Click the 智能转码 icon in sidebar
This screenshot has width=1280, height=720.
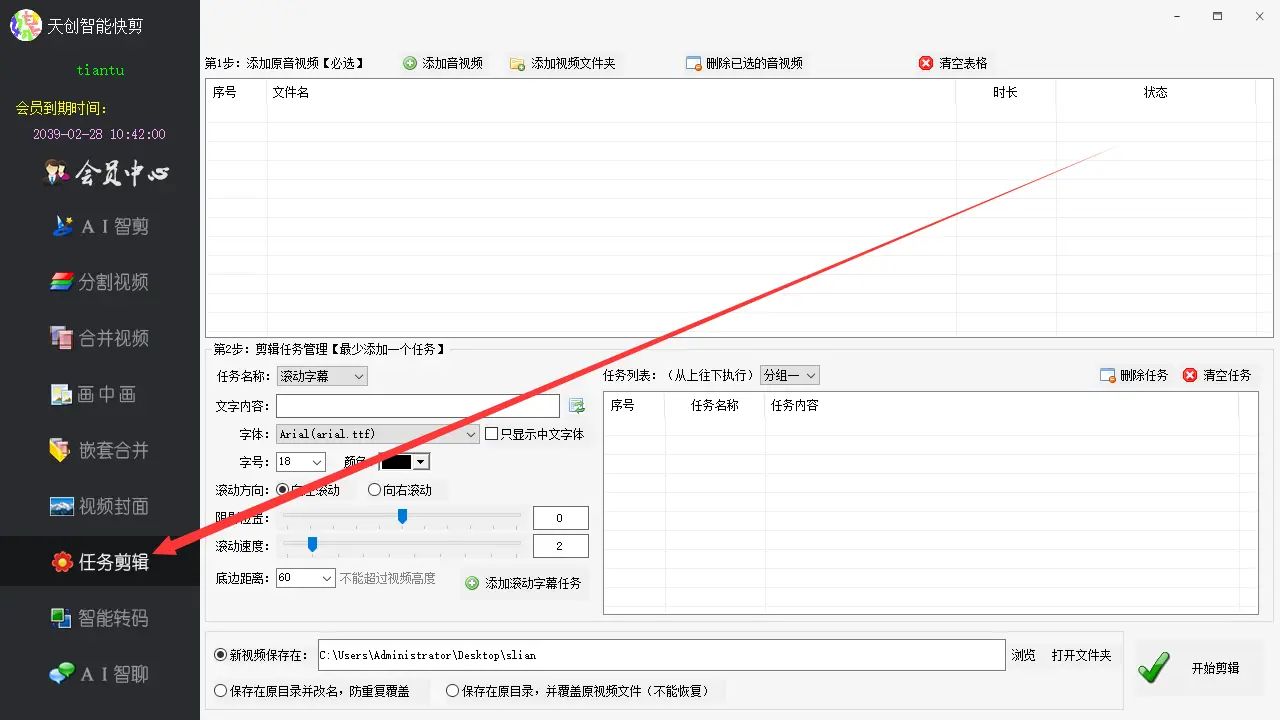[x=62, y=618]
